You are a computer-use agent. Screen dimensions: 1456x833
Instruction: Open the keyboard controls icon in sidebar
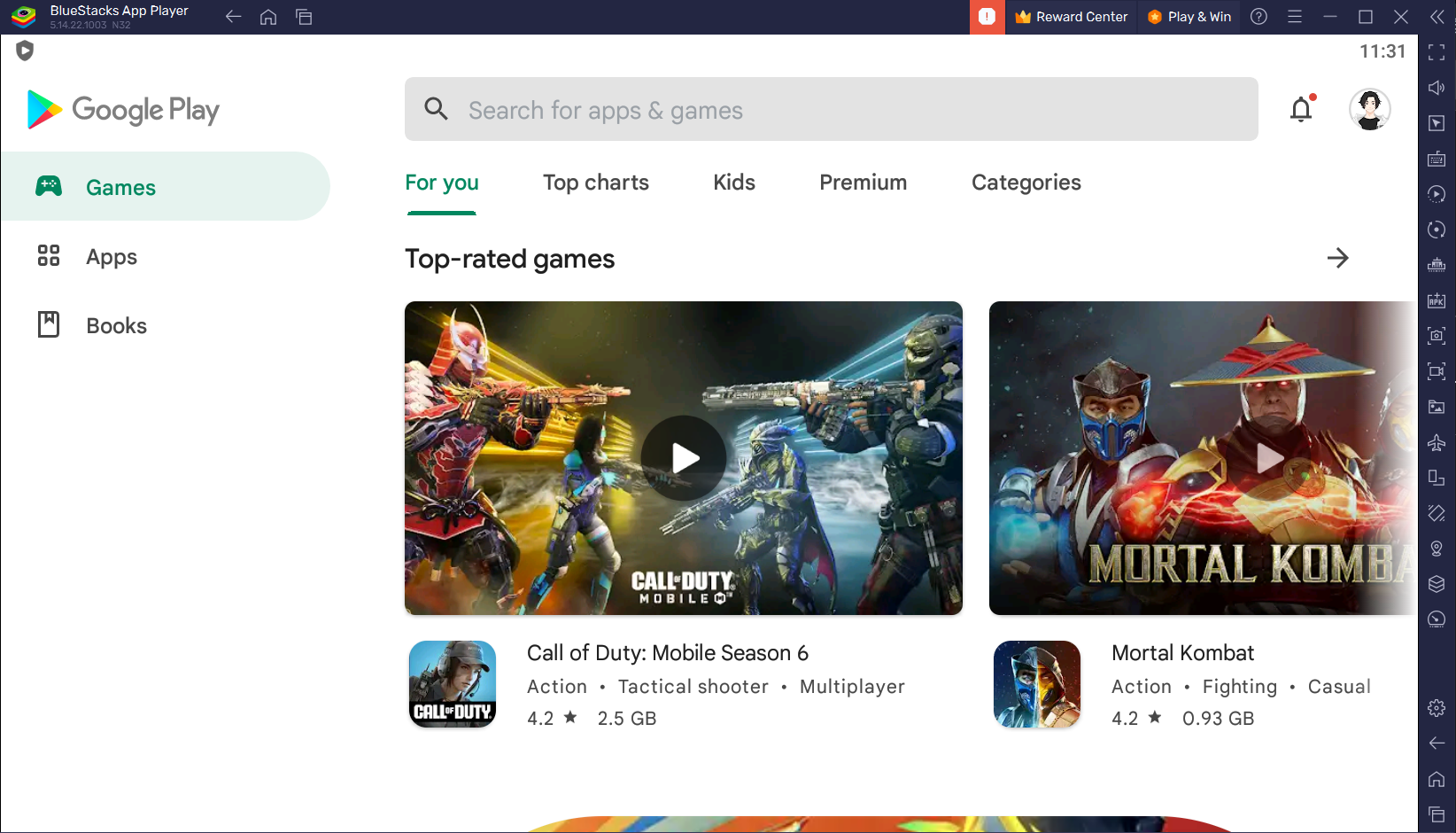[1437, 159]
